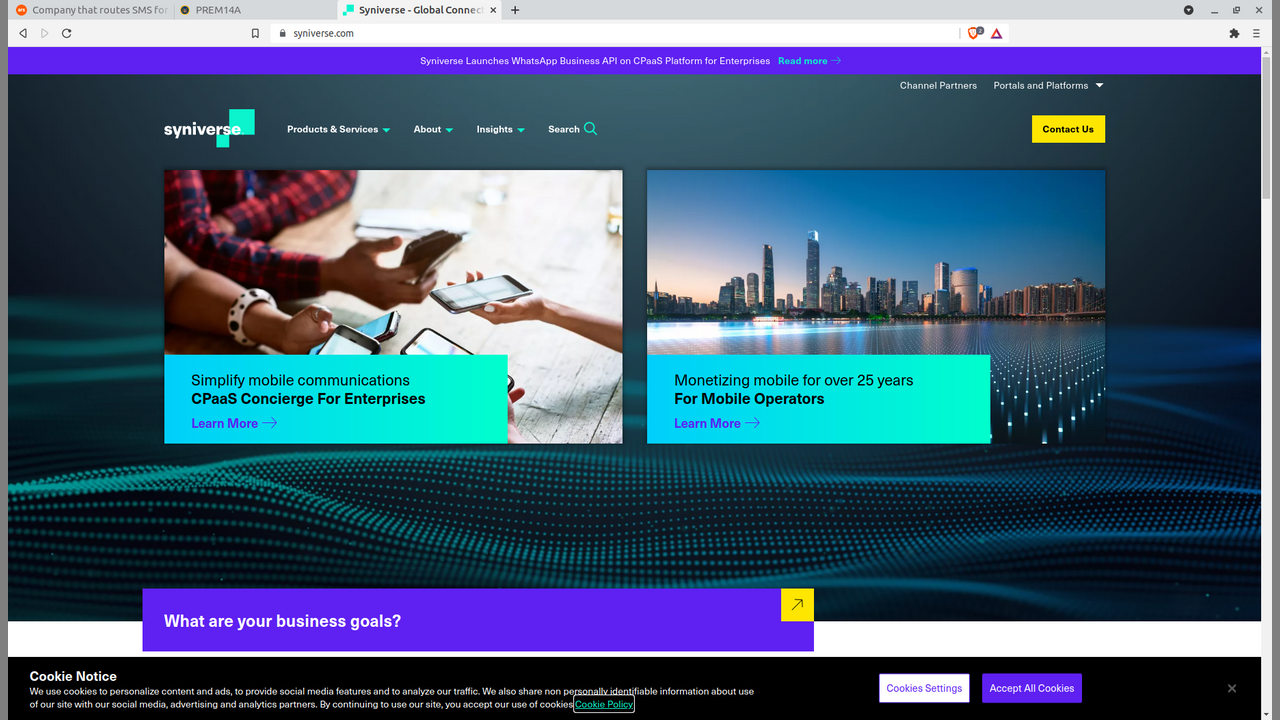Click the Brave Rewards triangle icon

point(996,33)
